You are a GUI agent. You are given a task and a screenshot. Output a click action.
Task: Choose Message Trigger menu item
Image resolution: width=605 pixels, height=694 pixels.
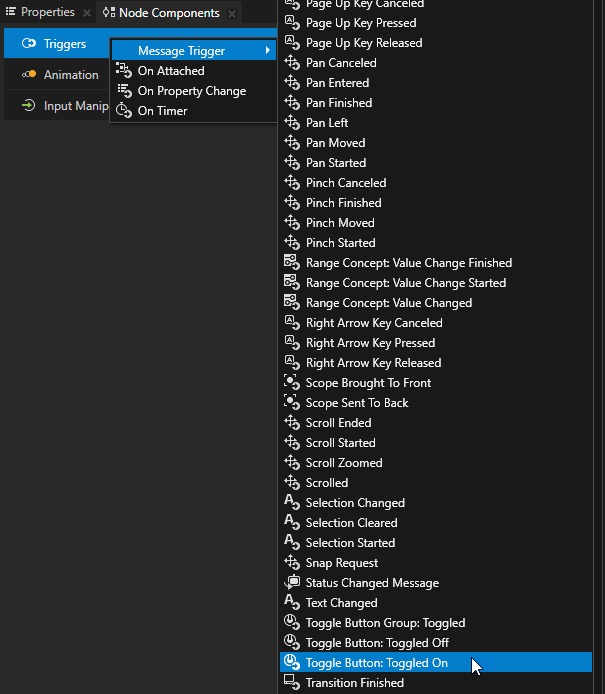pyautogui.click(x=193, y=50)
